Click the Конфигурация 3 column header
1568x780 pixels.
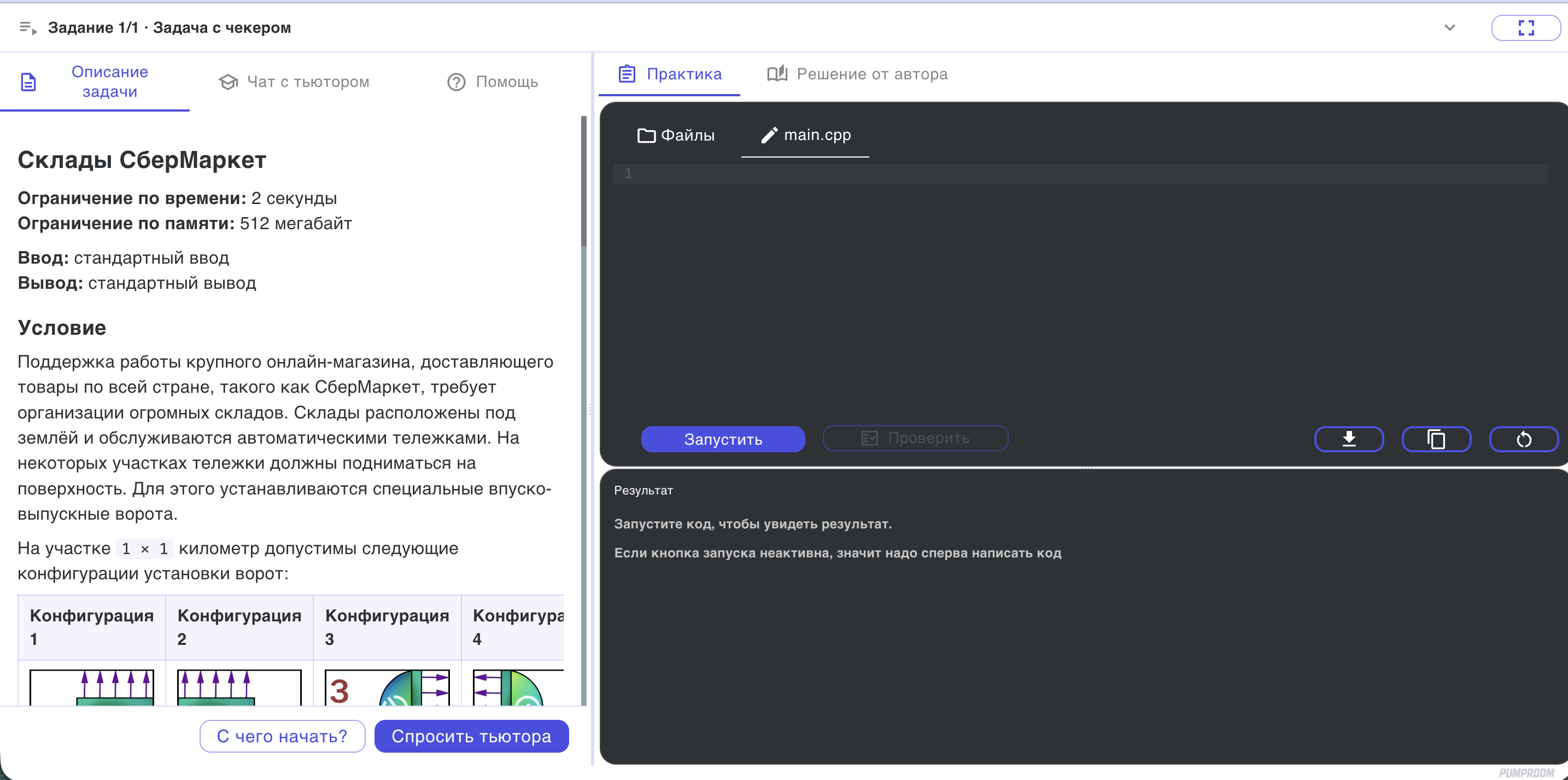click(387, 627)
